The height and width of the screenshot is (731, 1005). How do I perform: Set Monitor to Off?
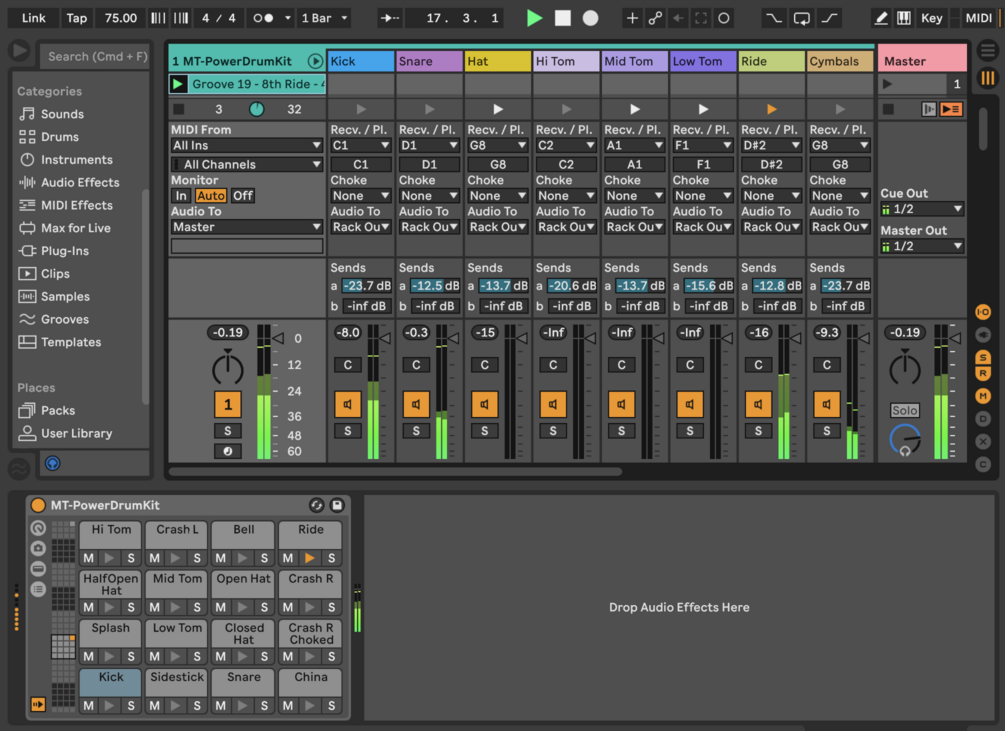[x=242, y=195]
